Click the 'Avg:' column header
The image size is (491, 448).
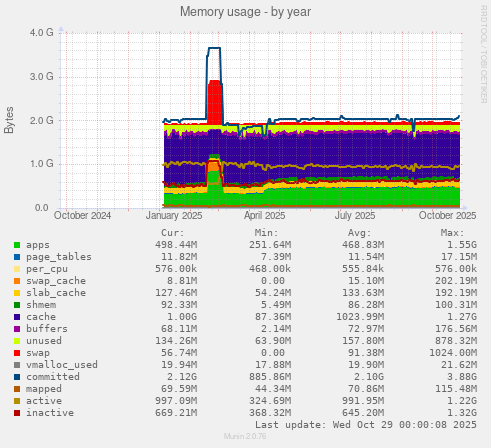click(360, 233)
